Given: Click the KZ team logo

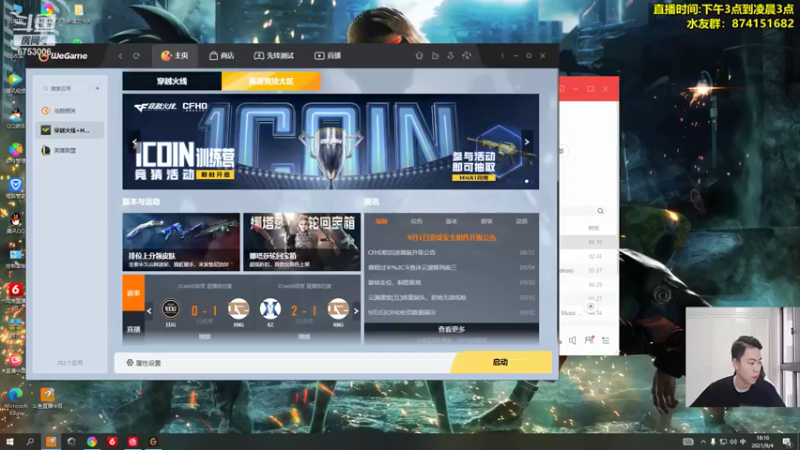Looking at the screenshot, I should (270, 309).
